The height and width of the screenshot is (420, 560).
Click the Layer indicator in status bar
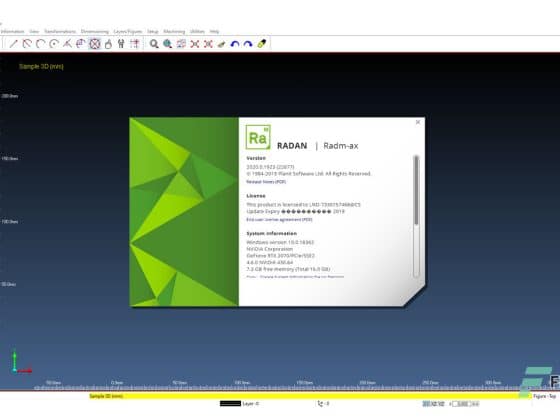251,404
